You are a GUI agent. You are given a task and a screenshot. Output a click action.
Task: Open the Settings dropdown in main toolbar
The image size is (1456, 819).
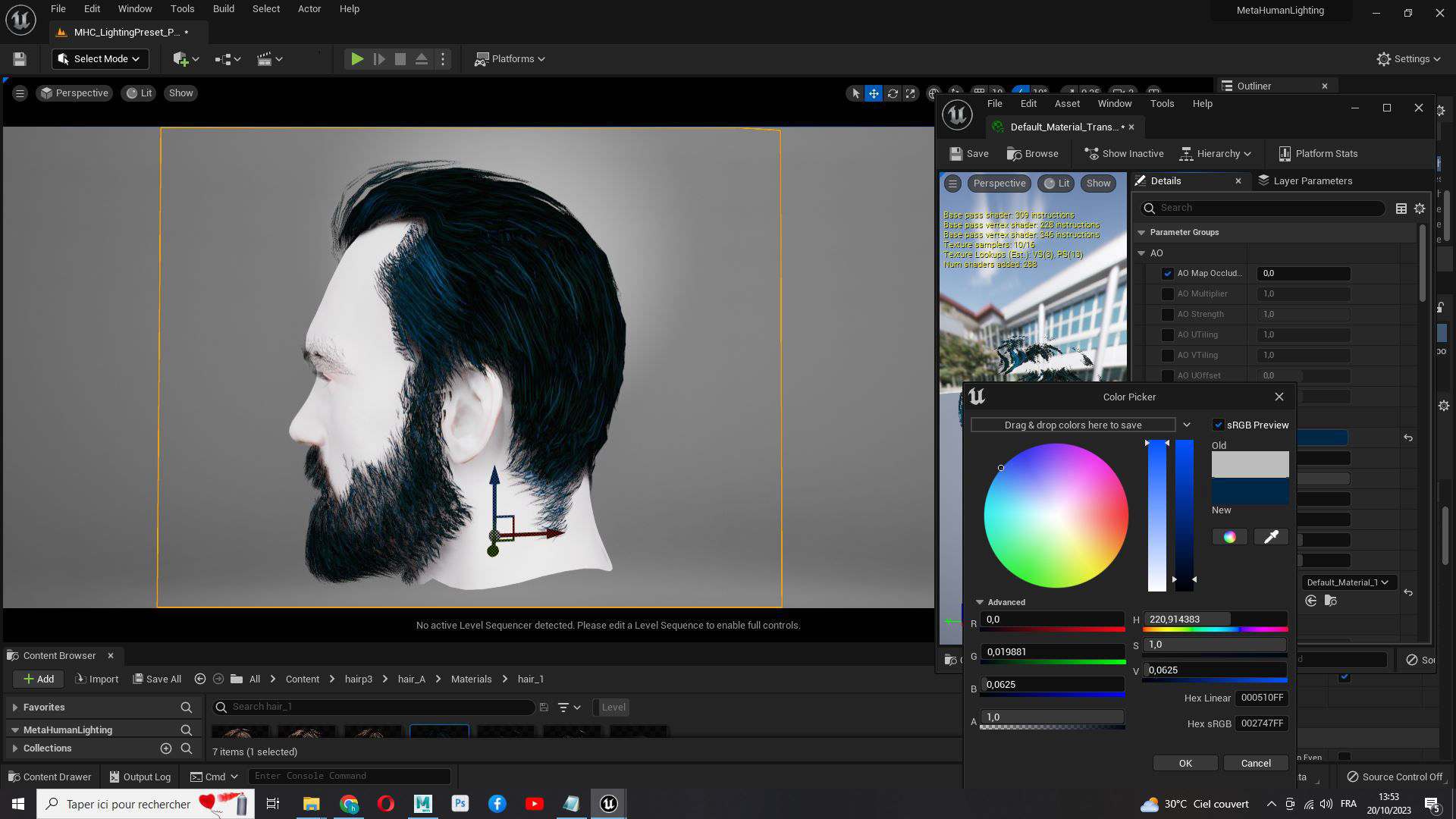[x=1408, y=59]
